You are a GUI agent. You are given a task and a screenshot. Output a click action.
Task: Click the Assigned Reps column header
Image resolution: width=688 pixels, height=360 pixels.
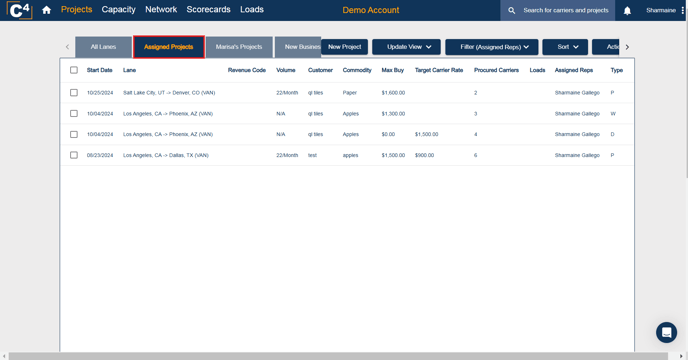573,70
